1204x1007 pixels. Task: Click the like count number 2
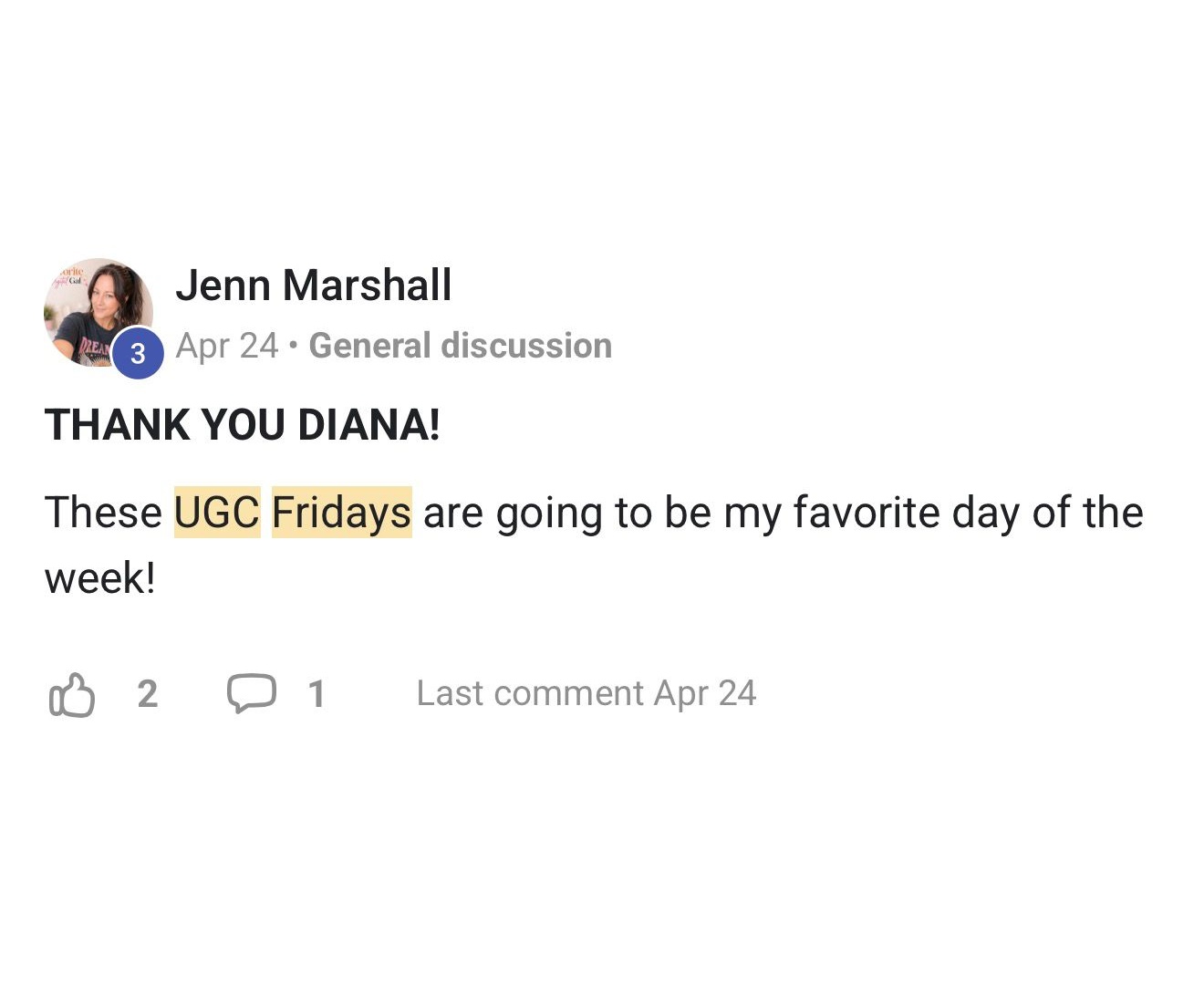pos(147,694)
